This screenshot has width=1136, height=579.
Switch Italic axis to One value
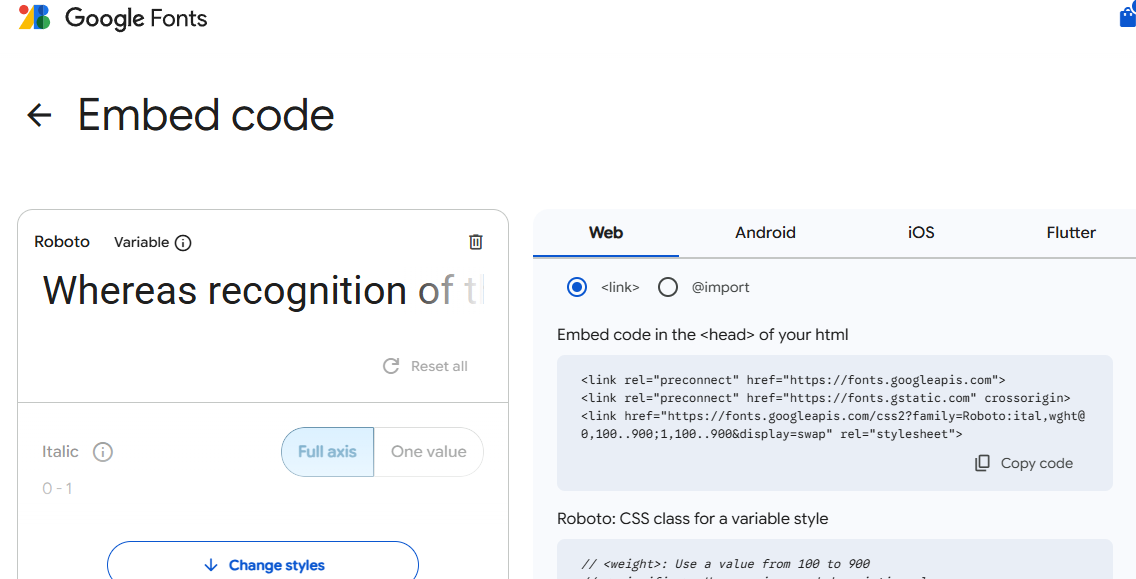point(428,452)
